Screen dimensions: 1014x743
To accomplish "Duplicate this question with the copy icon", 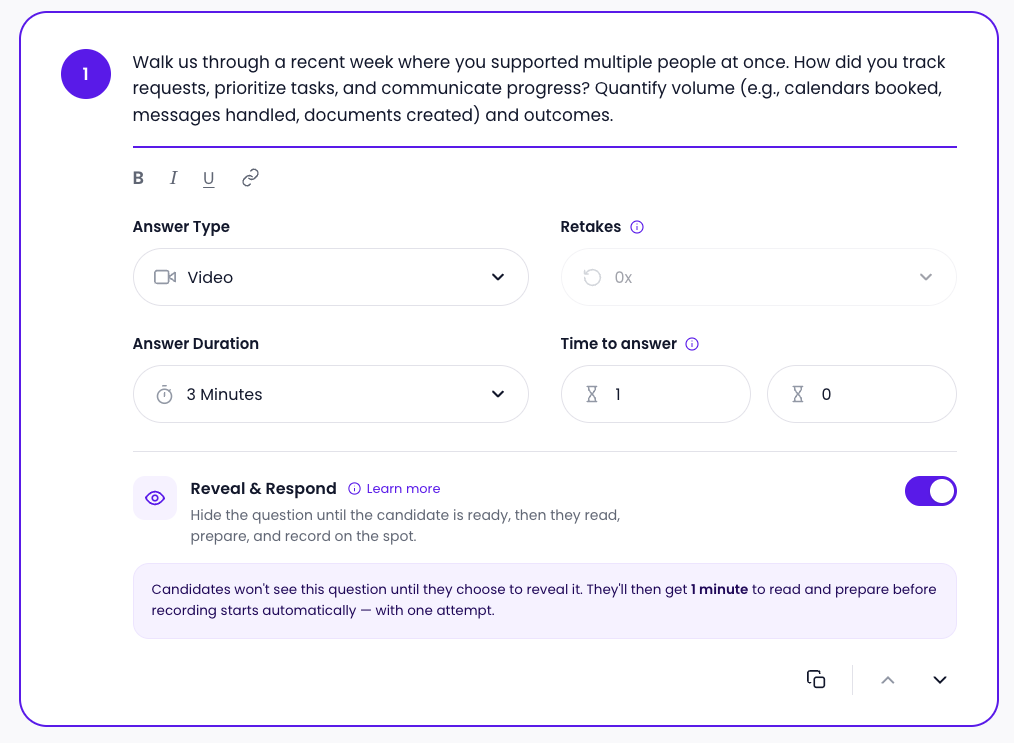I will [816, 680].
